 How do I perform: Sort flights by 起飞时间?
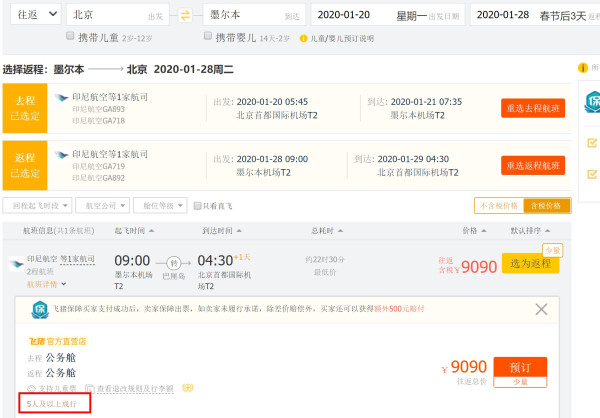tap(134, 231)
